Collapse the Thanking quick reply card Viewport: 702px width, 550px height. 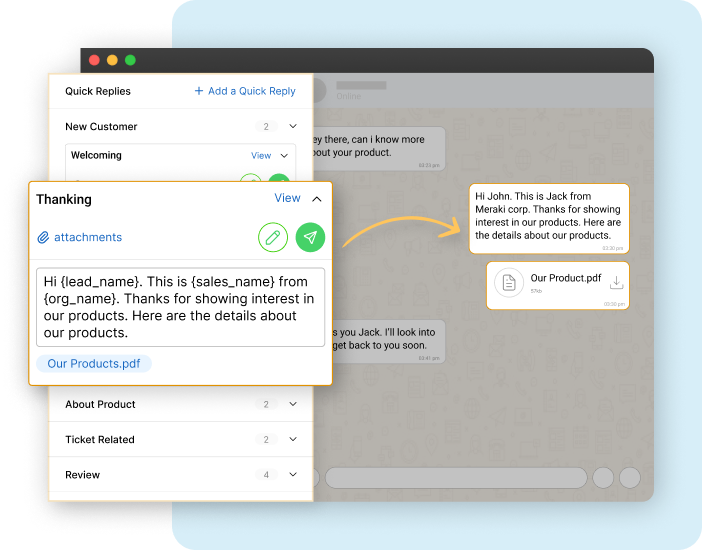point(316,199)
